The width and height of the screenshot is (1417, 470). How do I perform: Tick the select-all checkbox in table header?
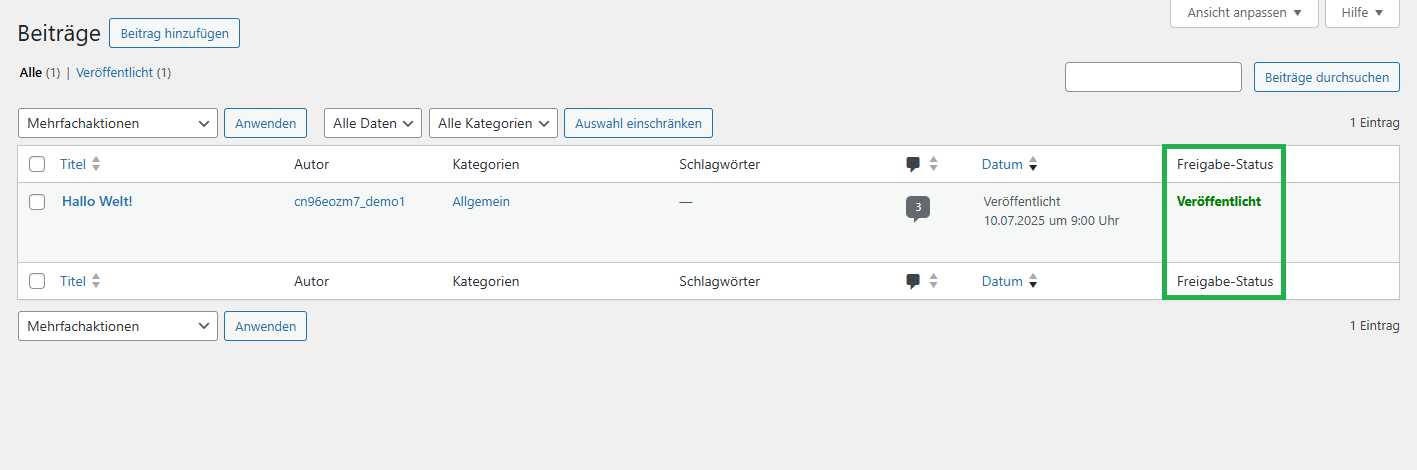click(x=37, y=164)
